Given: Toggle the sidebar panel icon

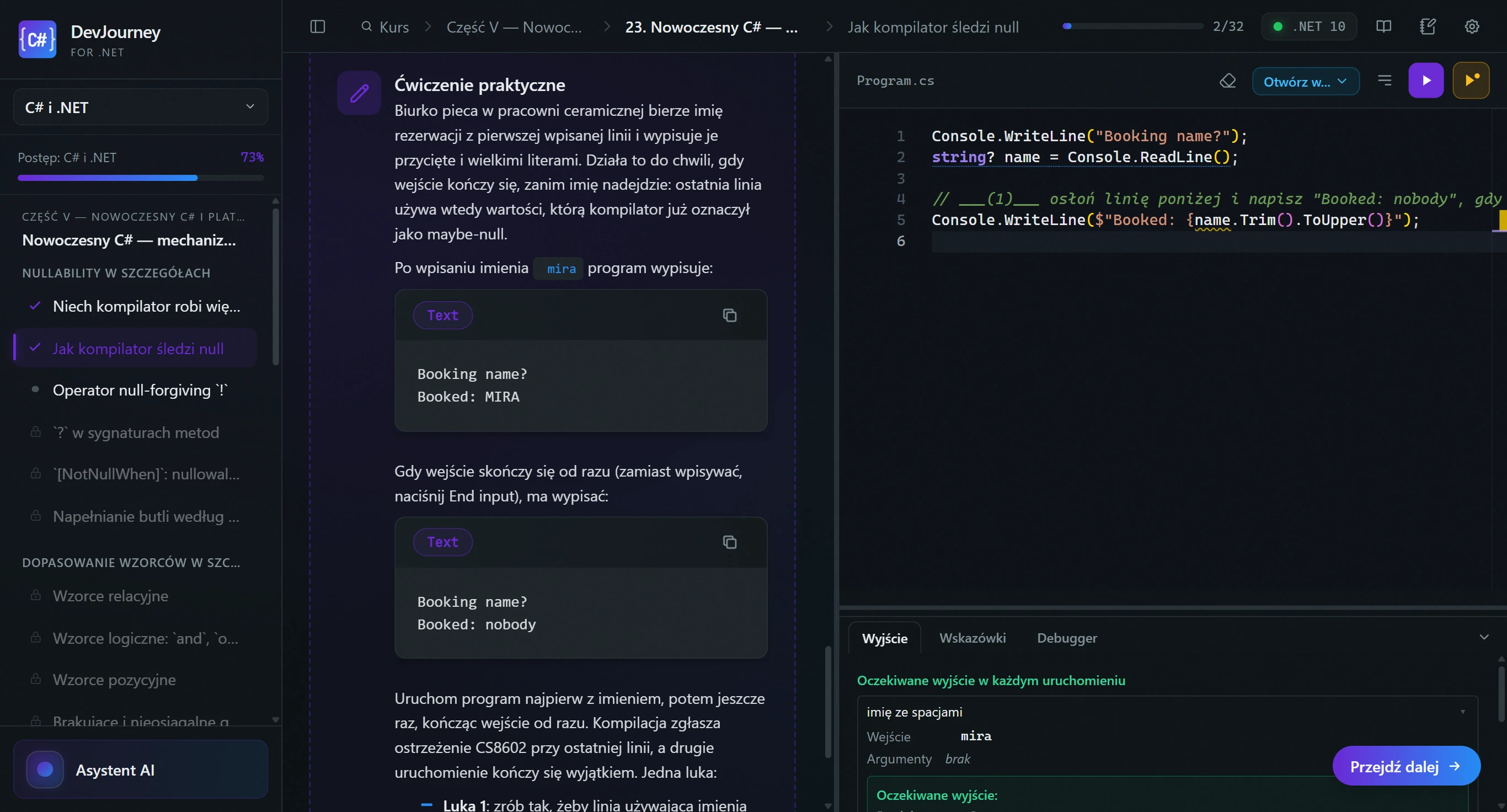Looking at the screenshot, I should (317, 27).
